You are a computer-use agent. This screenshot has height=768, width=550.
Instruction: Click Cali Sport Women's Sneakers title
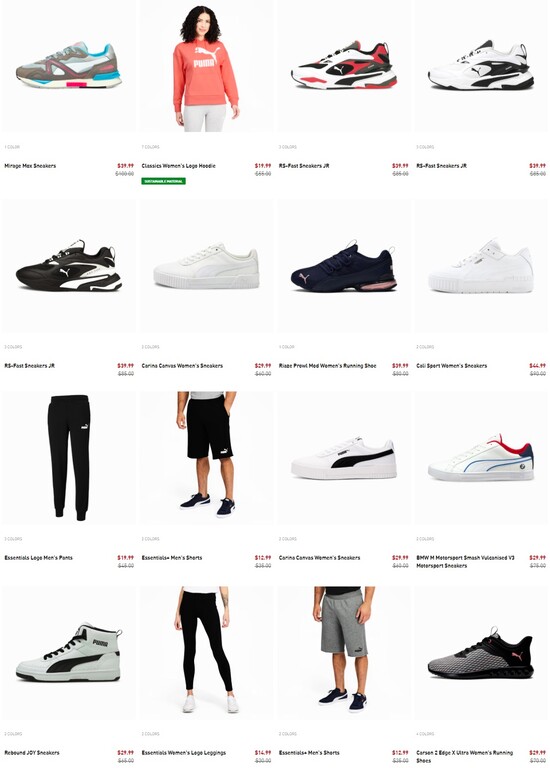tap(452, 366)
